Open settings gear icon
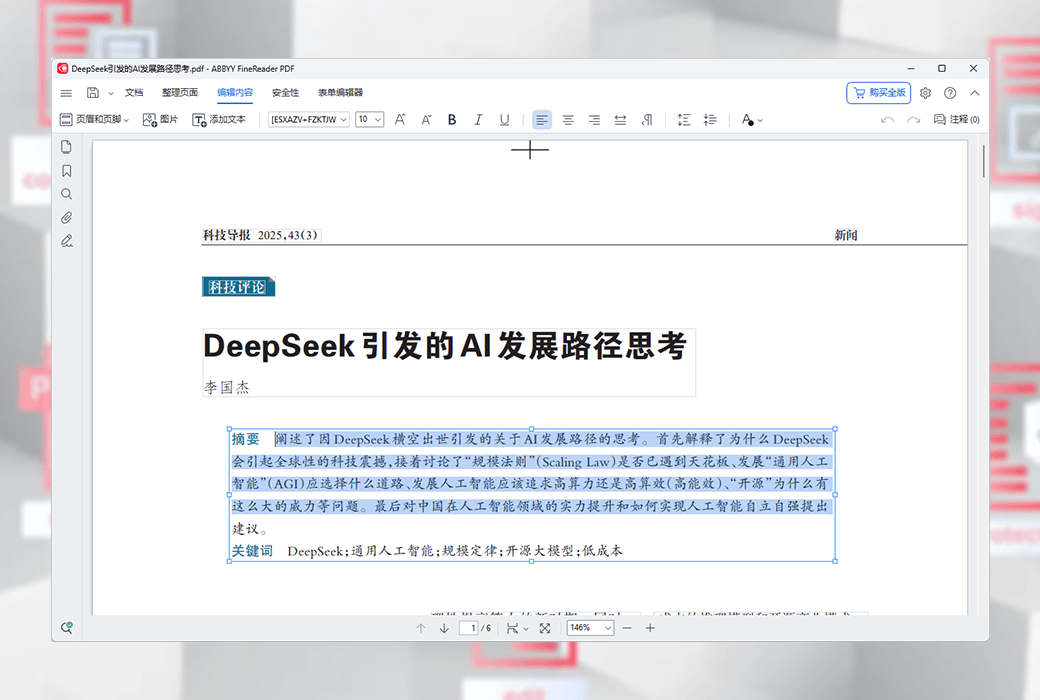1040x700 pixels. click(925, 93)
